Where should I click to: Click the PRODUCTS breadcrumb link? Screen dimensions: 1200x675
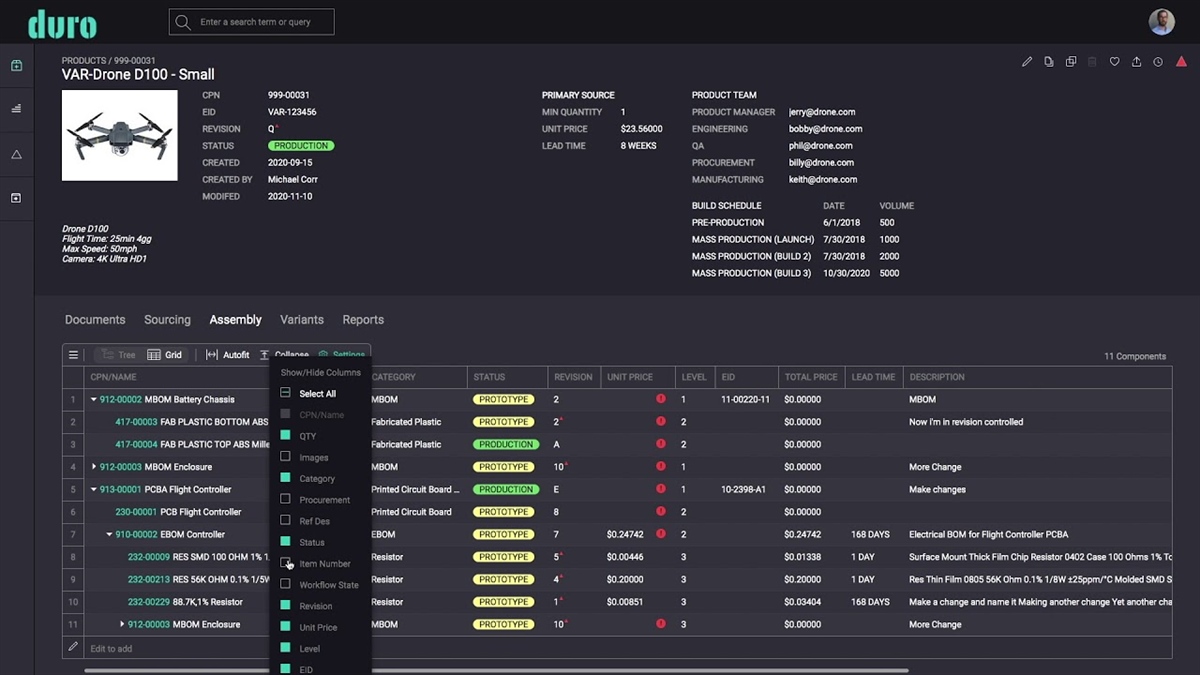click(x=84, y=61)
